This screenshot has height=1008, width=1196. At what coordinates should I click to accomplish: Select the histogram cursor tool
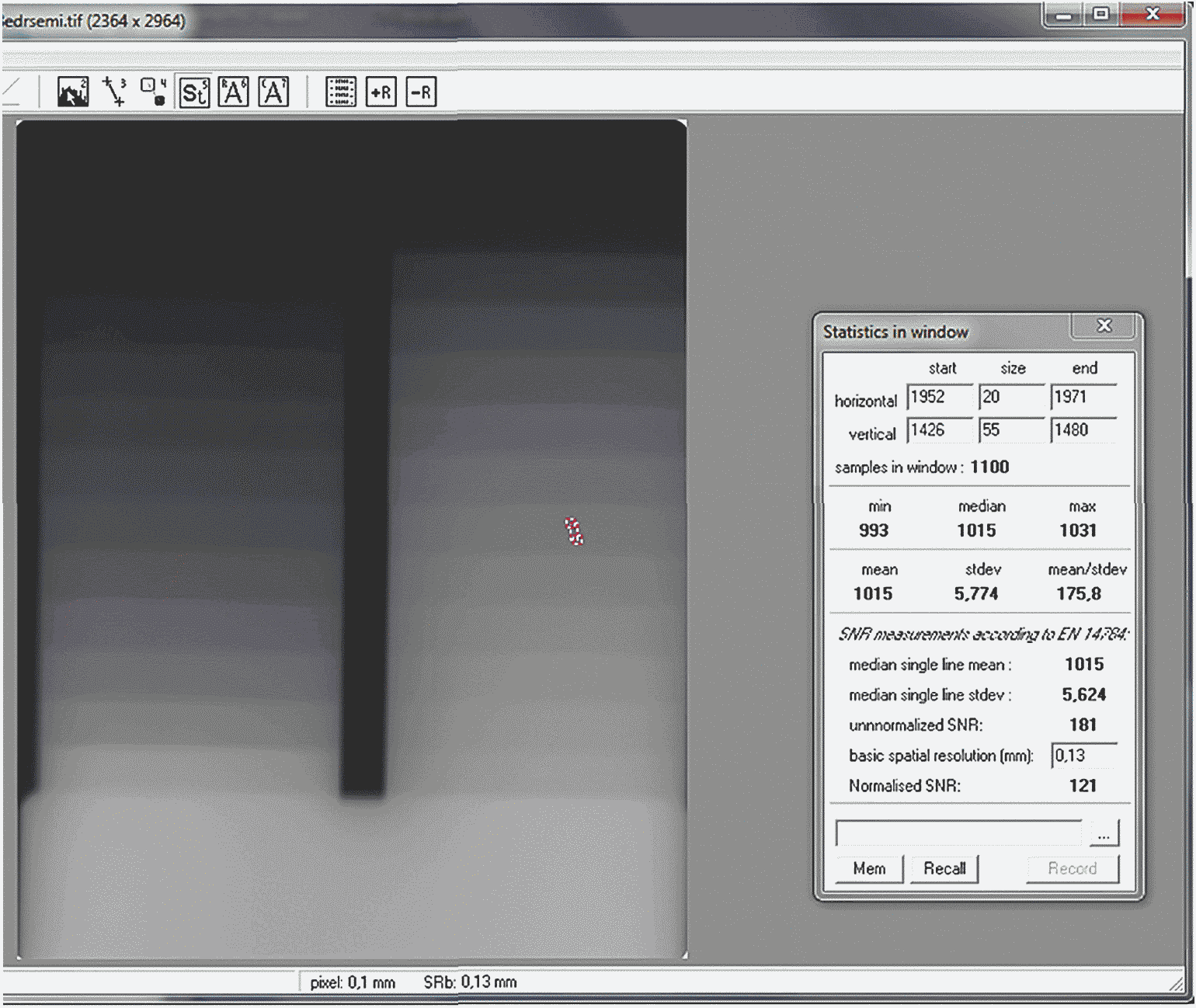tap(73, 92)
